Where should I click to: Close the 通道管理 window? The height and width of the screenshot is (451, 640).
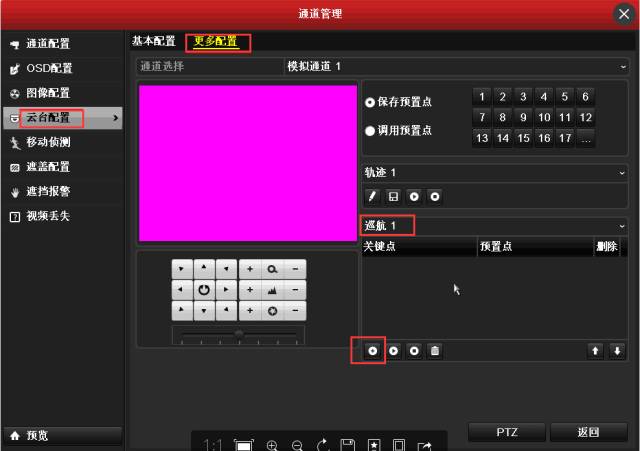[x=624, y=14]
